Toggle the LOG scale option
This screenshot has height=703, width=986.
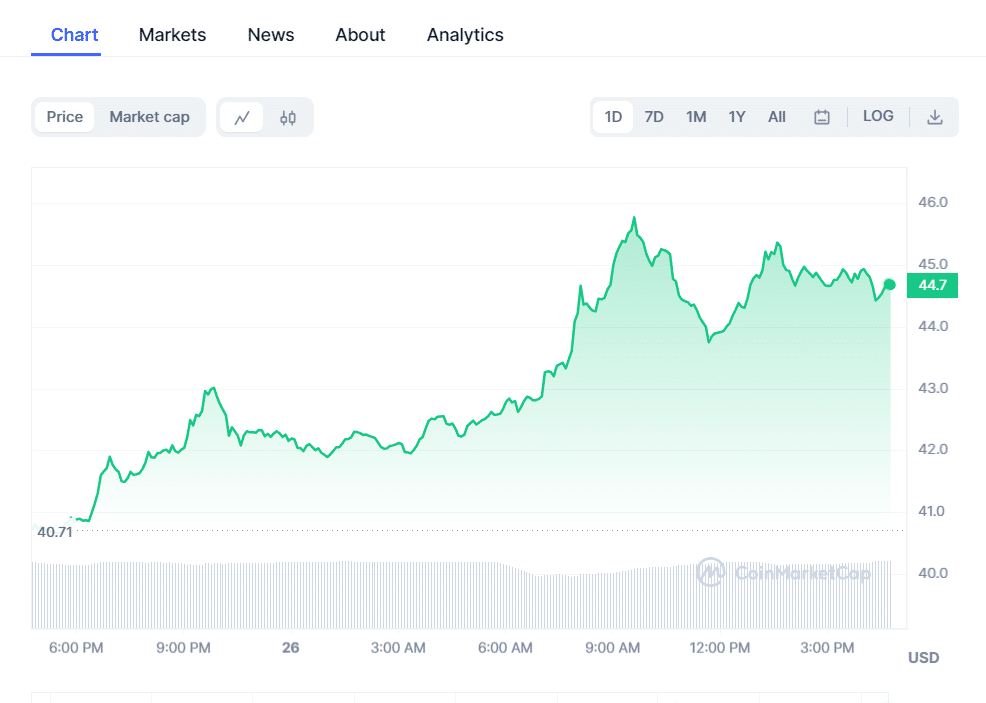pyautogui.click(x=878, y=116)
